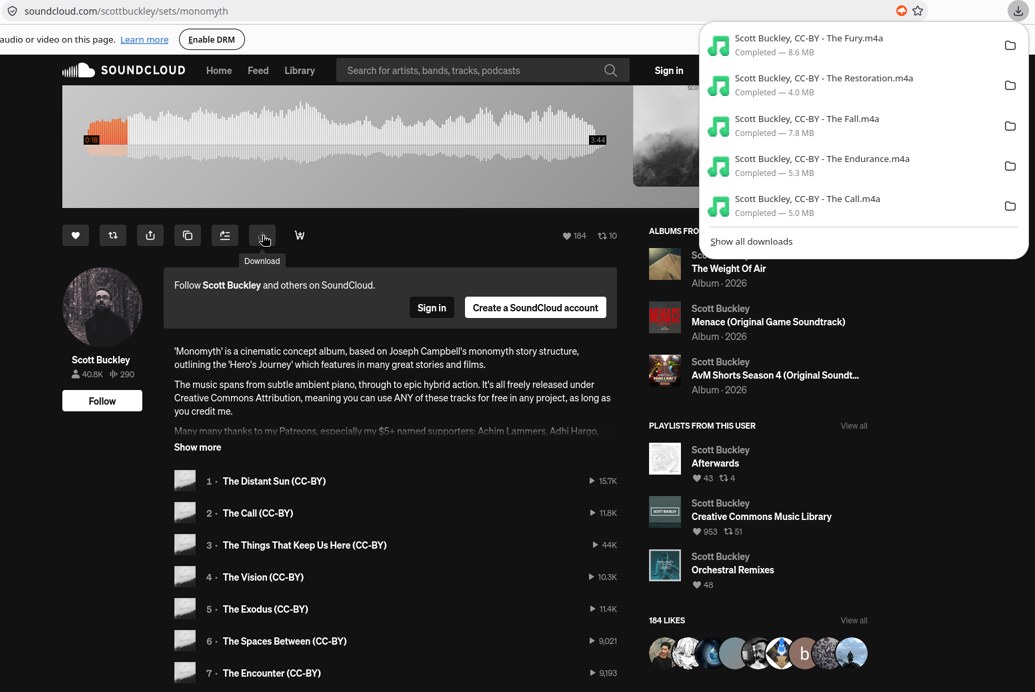Expand description with Show more
The height and width of the screenshot is (692, 1035).
point(197,447)
